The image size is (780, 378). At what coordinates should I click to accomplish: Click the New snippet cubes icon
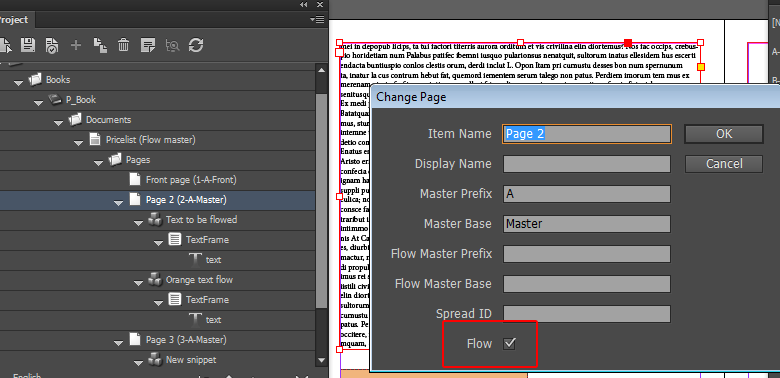click(x=155, y=360)
